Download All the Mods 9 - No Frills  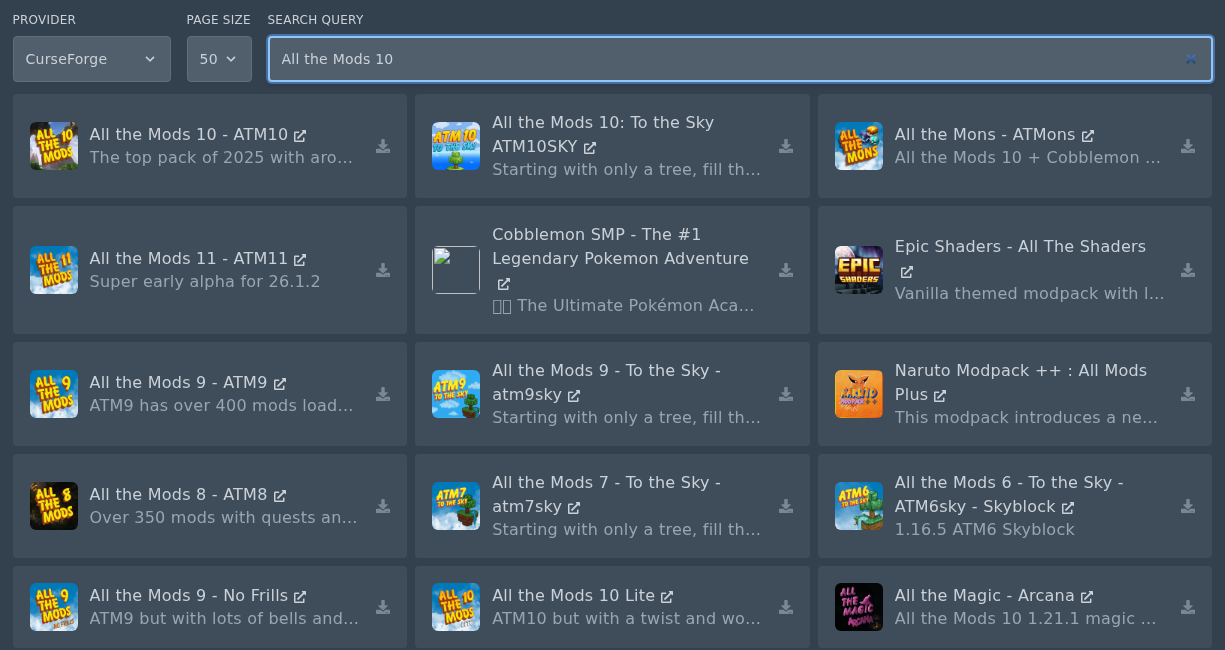(383, 607)
